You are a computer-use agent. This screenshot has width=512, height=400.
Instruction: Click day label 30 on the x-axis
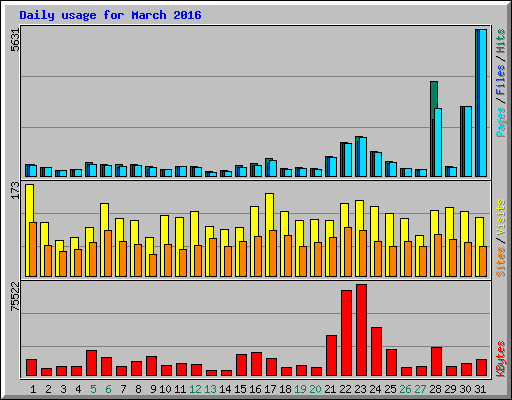[x=465, y=389]
